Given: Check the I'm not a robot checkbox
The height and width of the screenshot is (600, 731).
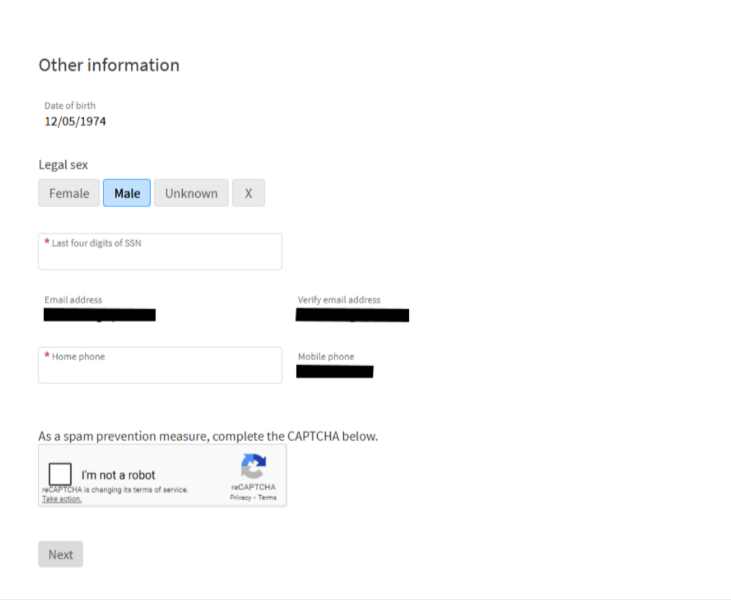Looking at the screenshot, I should click(x=60, y=474).
